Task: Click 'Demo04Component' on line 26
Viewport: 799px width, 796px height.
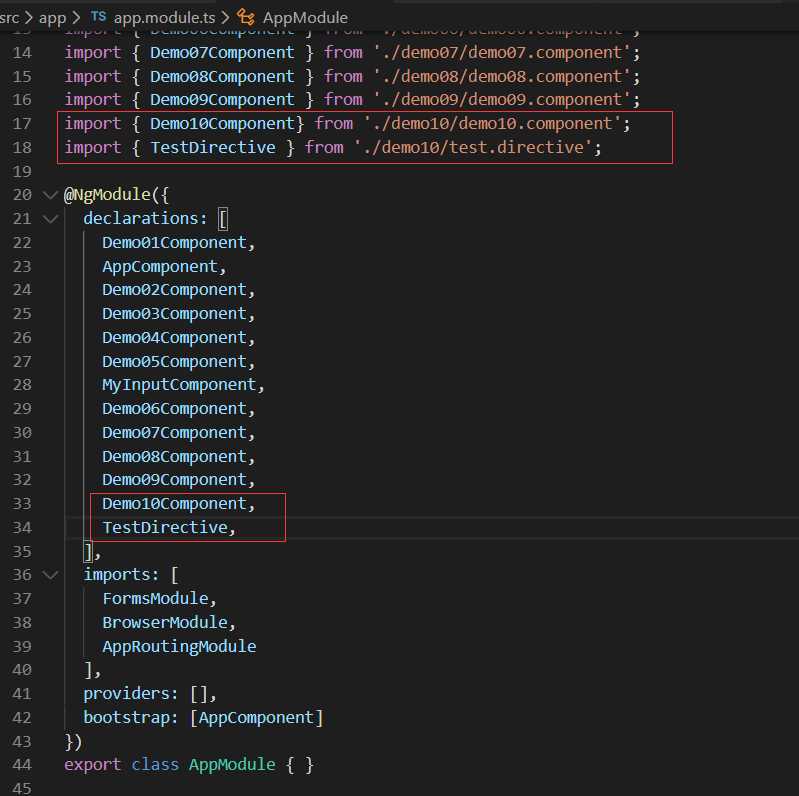Action: [174, 338]
